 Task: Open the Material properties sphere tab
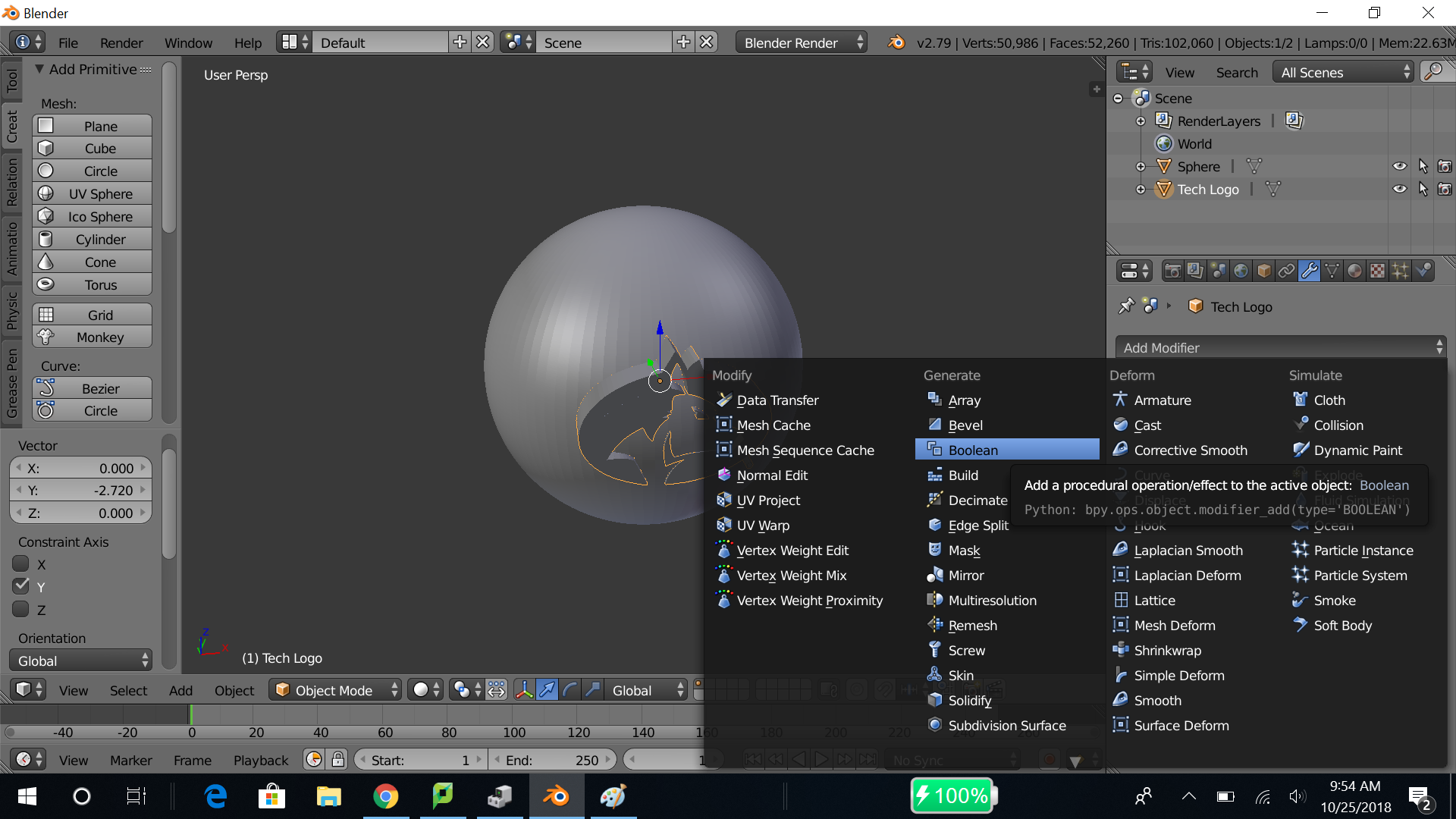click(x=1354, y=271)
